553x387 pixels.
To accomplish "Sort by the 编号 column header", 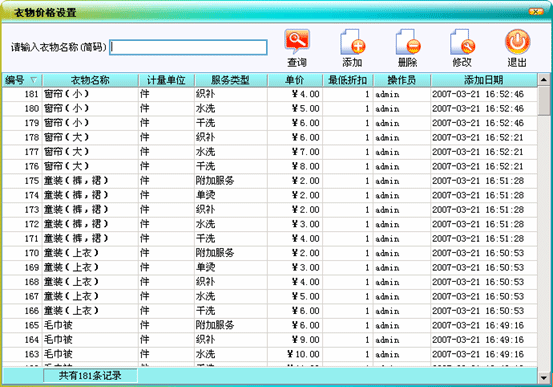I will (22, 80).
